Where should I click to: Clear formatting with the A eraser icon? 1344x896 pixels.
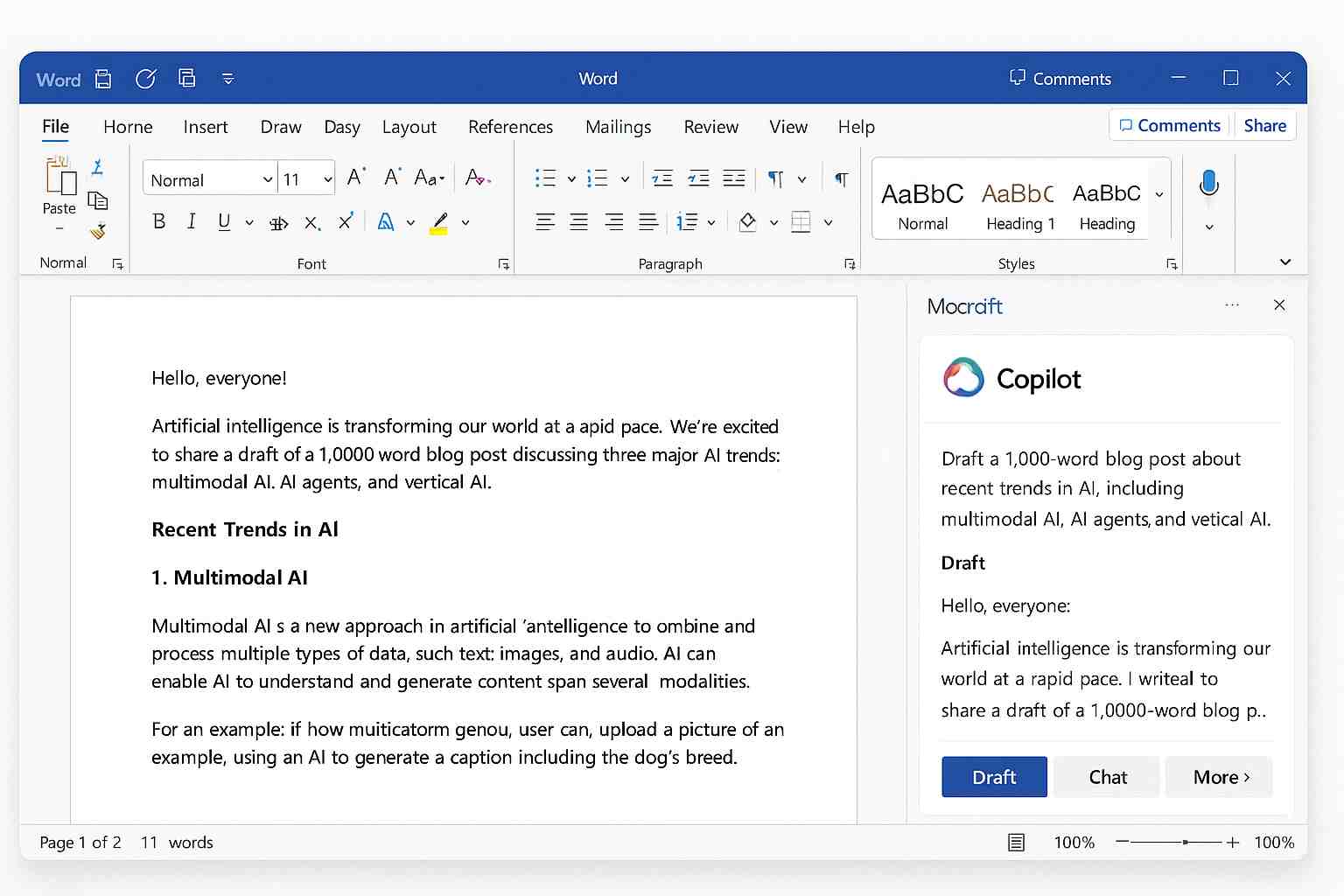(478, 178)
